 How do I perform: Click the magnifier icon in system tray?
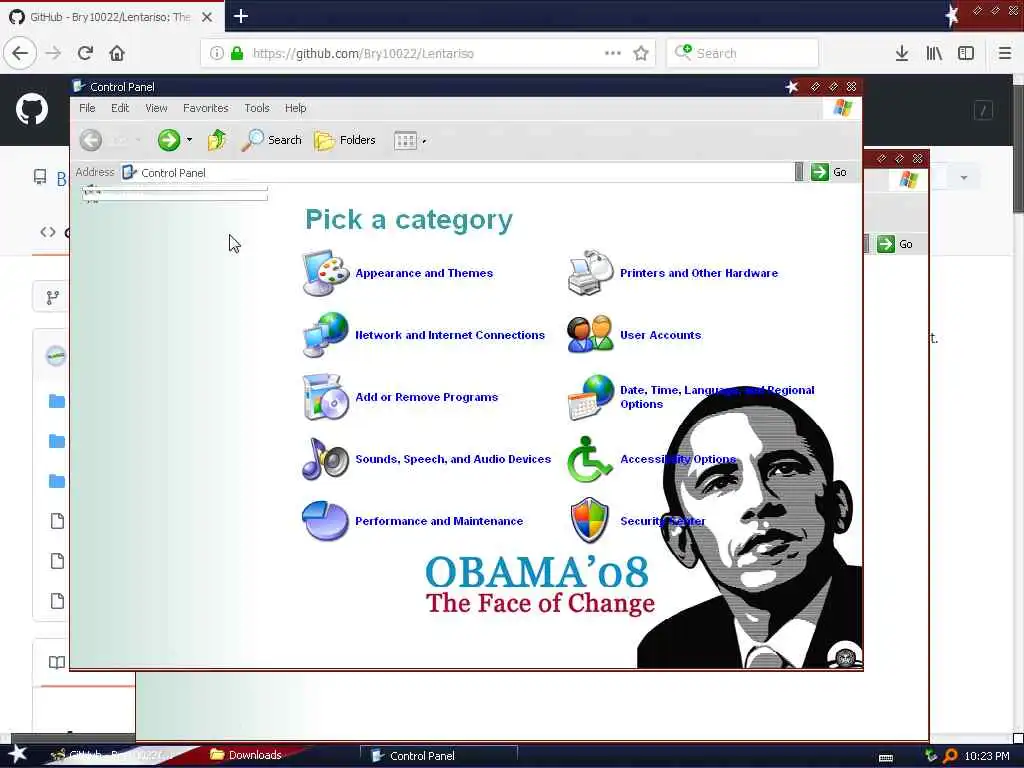click(x=950, y=756)
